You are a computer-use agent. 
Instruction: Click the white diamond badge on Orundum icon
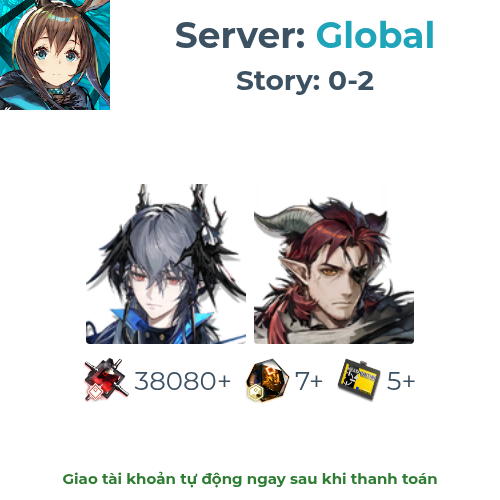(x=95, y=390)
